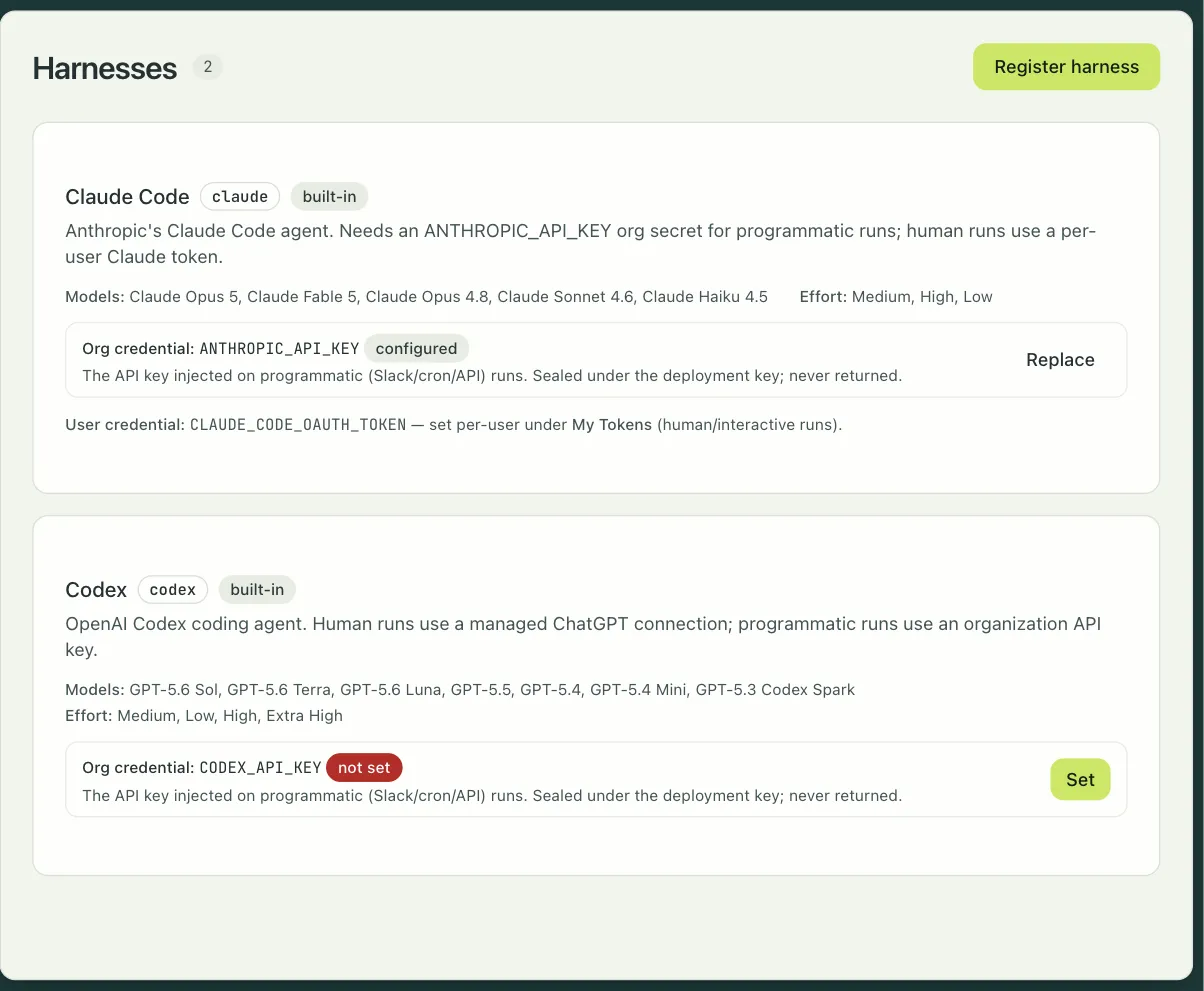Select the Claude Code harness title
This screenshot has width=1204, height=991.
tap(127, 197)
